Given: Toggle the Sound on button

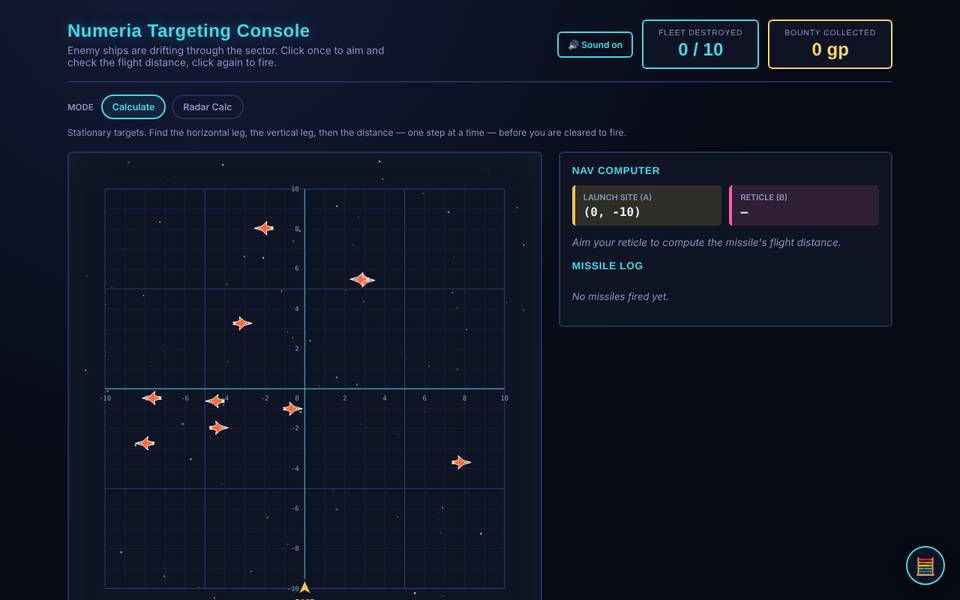Looking at the screenshot, I should pyautogui.click(x=594, y=45).
